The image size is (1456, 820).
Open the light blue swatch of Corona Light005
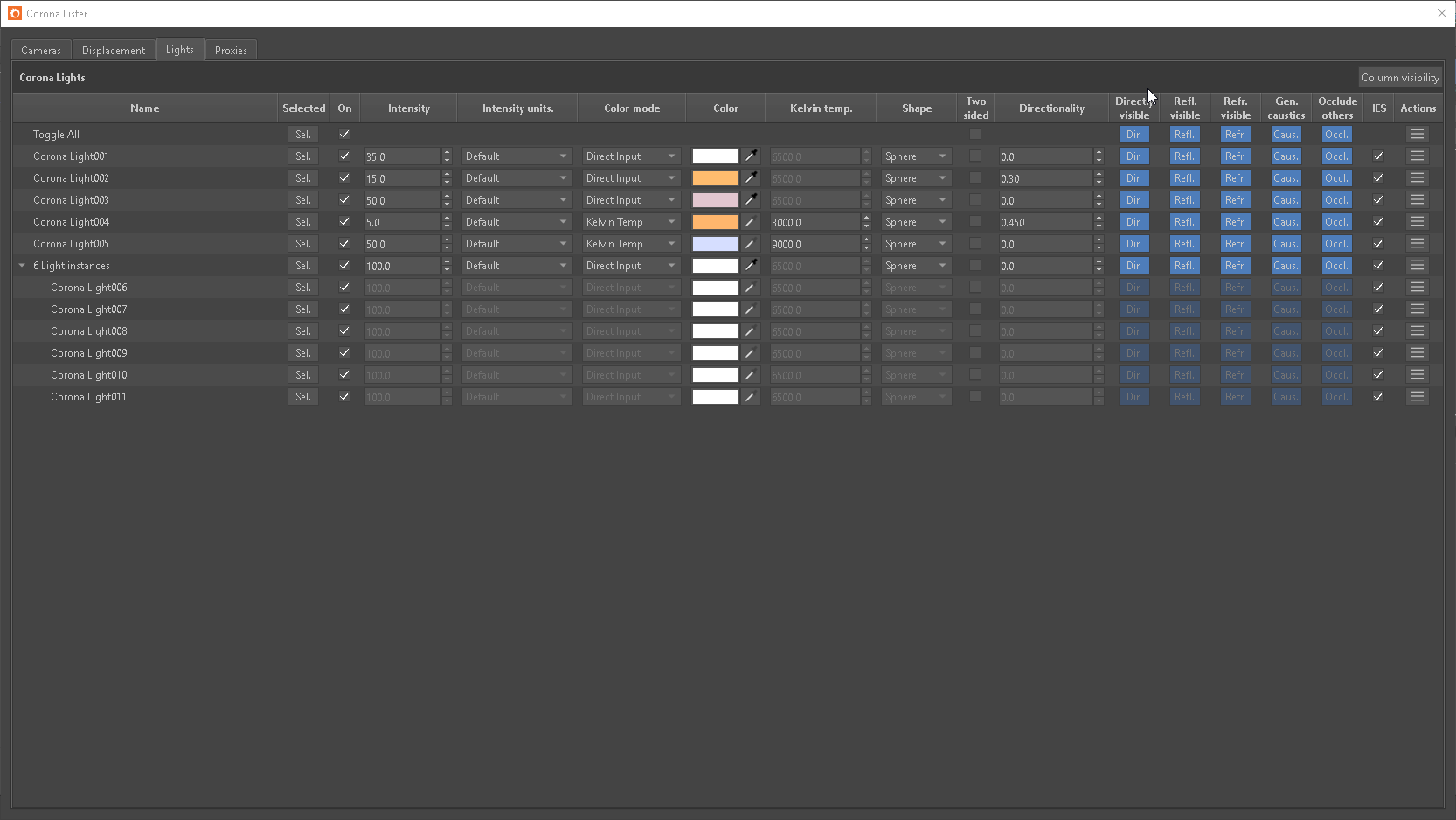tap(716, 244)
